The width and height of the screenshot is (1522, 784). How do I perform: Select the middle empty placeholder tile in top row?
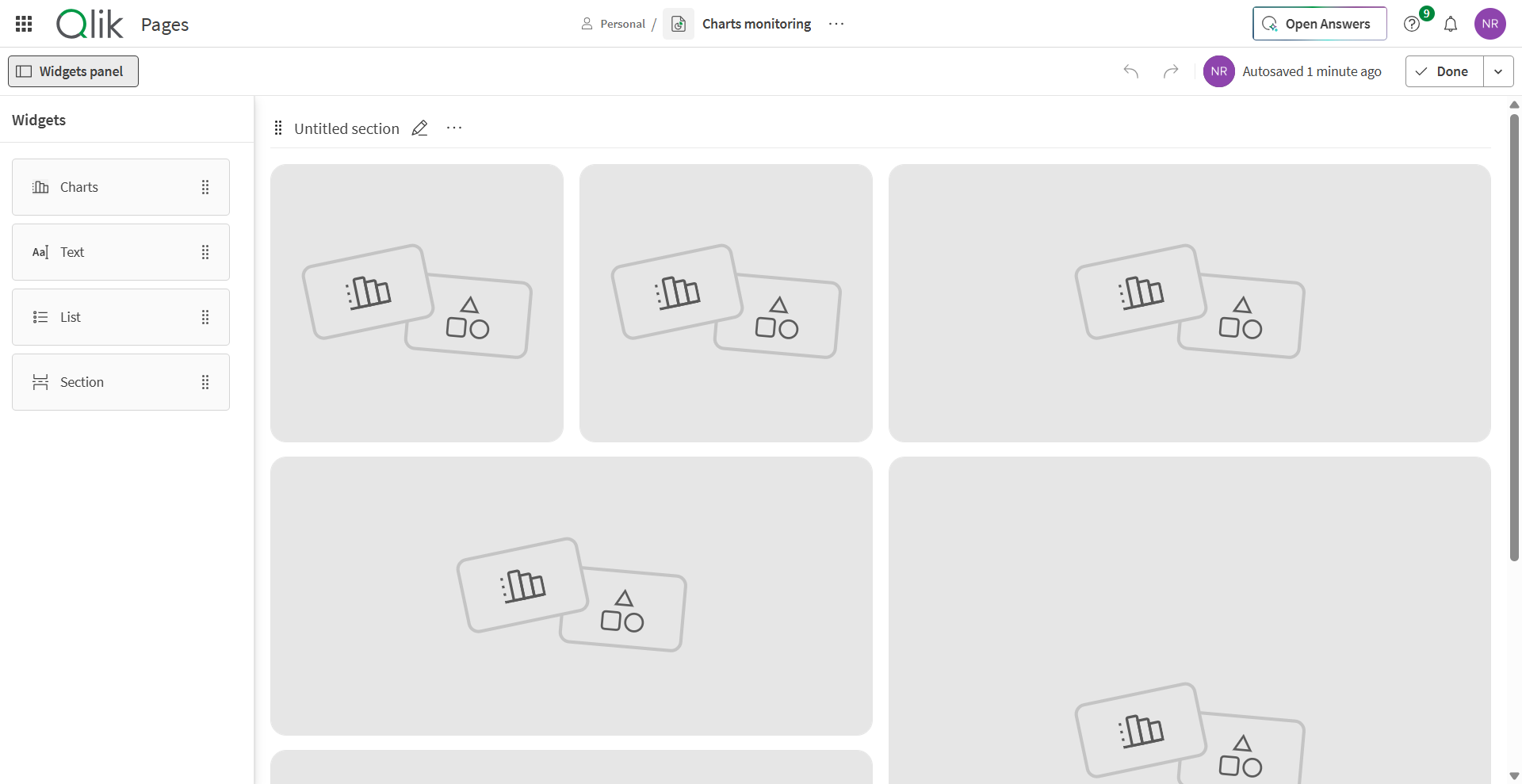click(x=726, y=303)
